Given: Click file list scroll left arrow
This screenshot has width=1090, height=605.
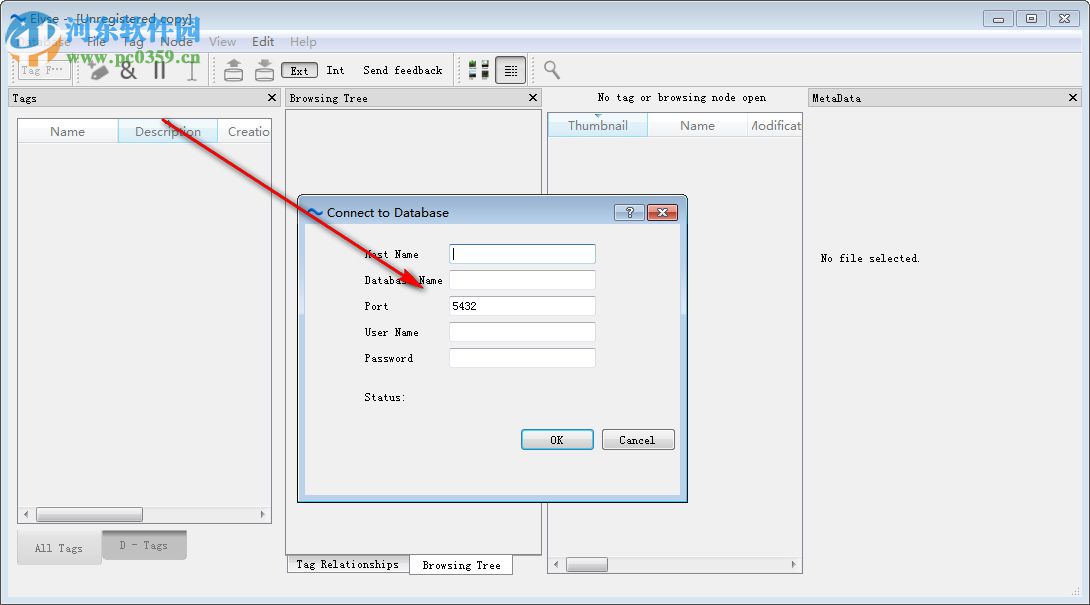Looking at the screenshot, I should (x=555, y=565).
